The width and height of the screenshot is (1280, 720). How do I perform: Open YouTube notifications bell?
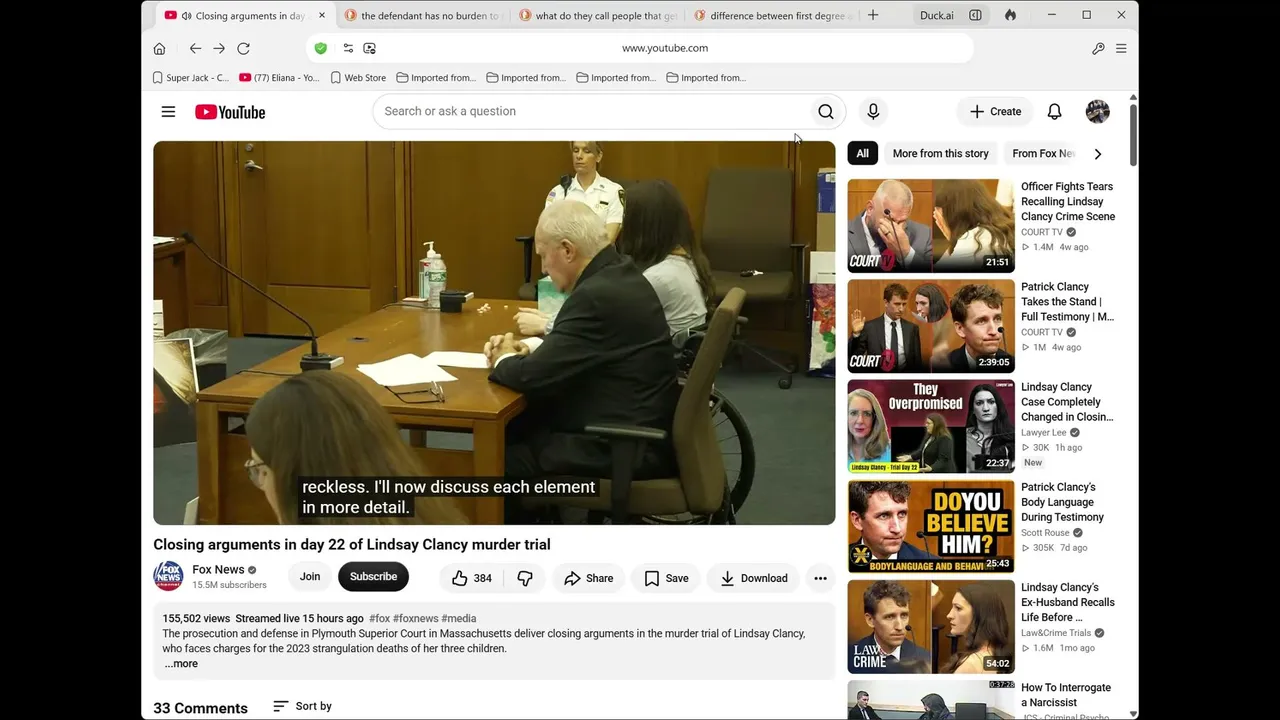pos(1054,112)
